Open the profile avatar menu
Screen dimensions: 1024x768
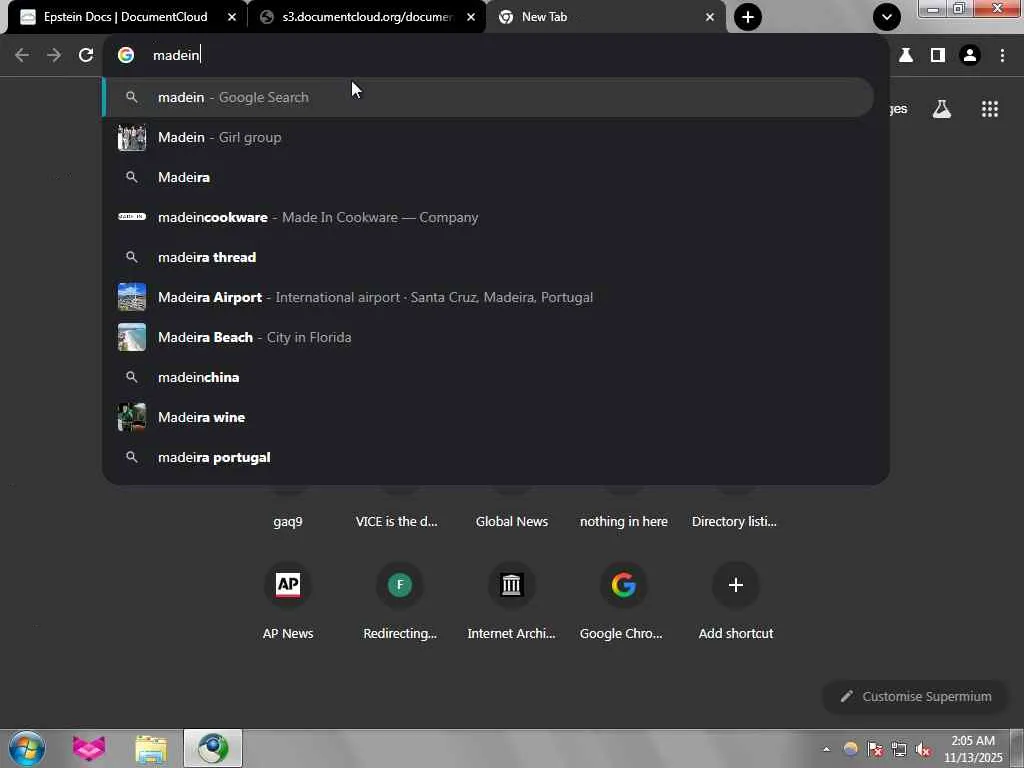point(970,56)
